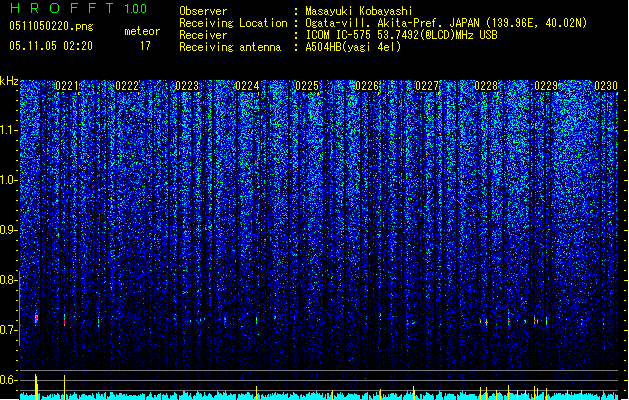Image resolution: width=629 pixels, height=400 pixels.
Task: Click the meteor count 17
Action: click(145, 46)
